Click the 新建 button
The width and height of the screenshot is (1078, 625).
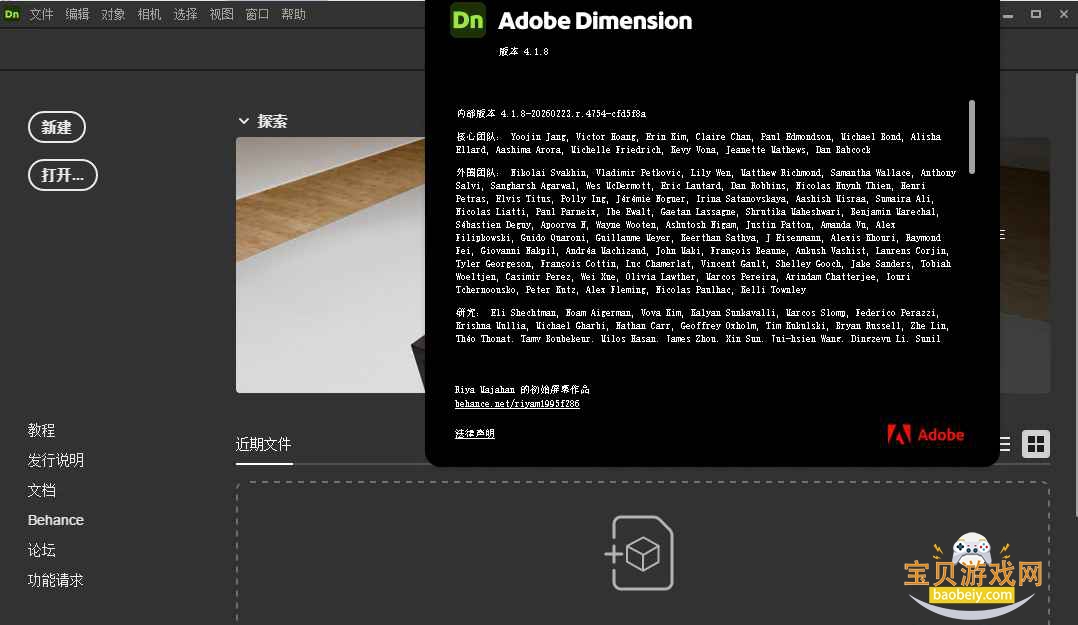point(56,127)
